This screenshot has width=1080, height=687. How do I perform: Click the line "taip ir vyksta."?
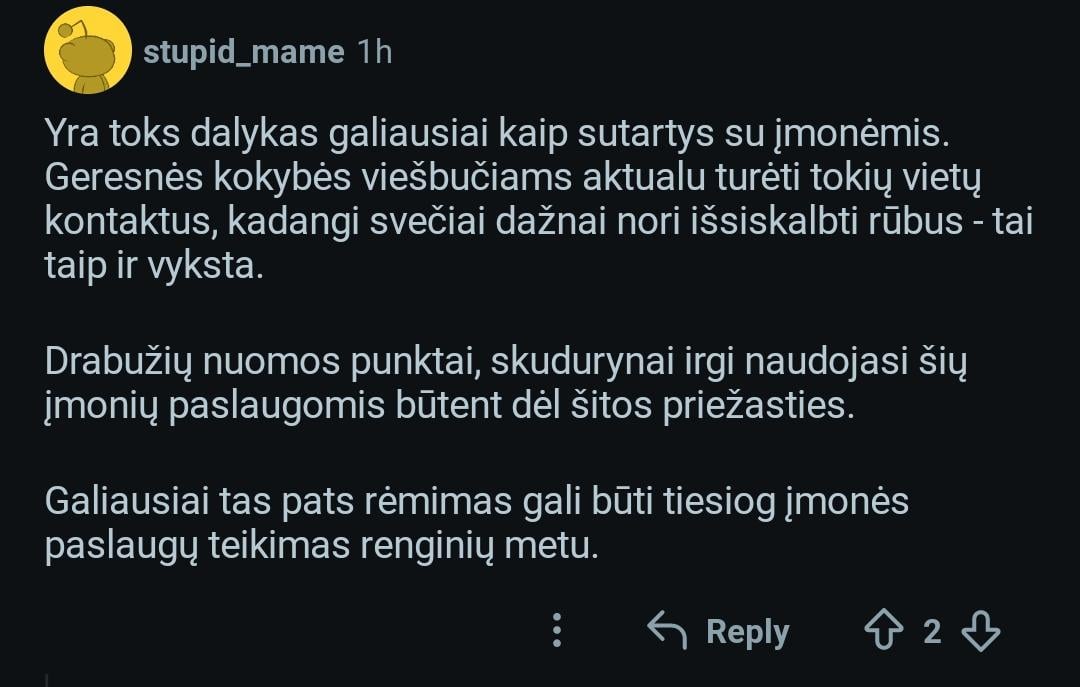point(154,268)
